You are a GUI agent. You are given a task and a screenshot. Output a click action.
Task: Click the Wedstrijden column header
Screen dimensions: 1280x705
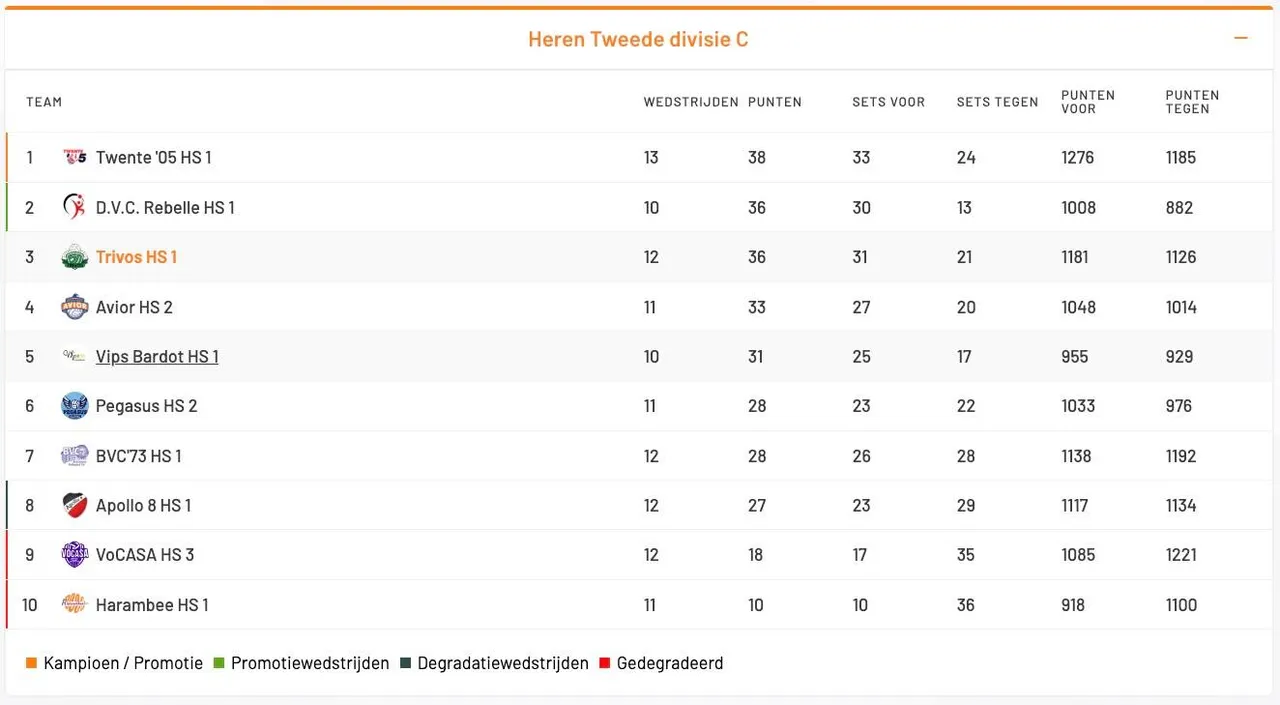(691, 102)
